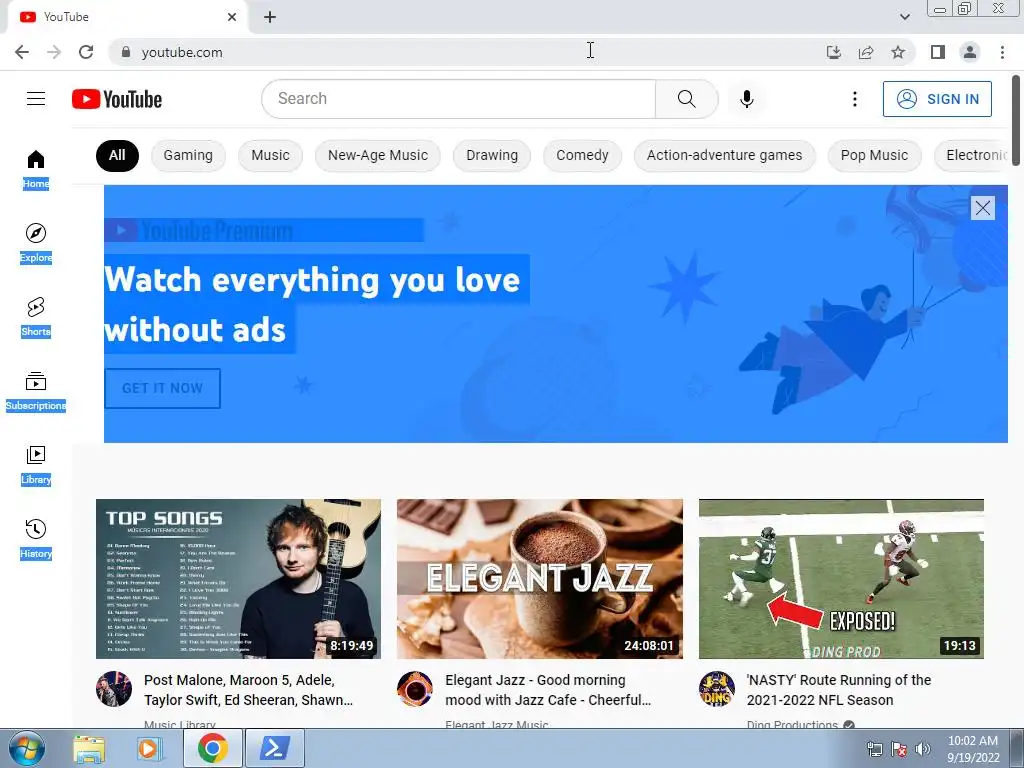The image size is (1024, 768).
Task: Select the Gaming filter chip
Action: pyautogui.click(x=188, y=155)
